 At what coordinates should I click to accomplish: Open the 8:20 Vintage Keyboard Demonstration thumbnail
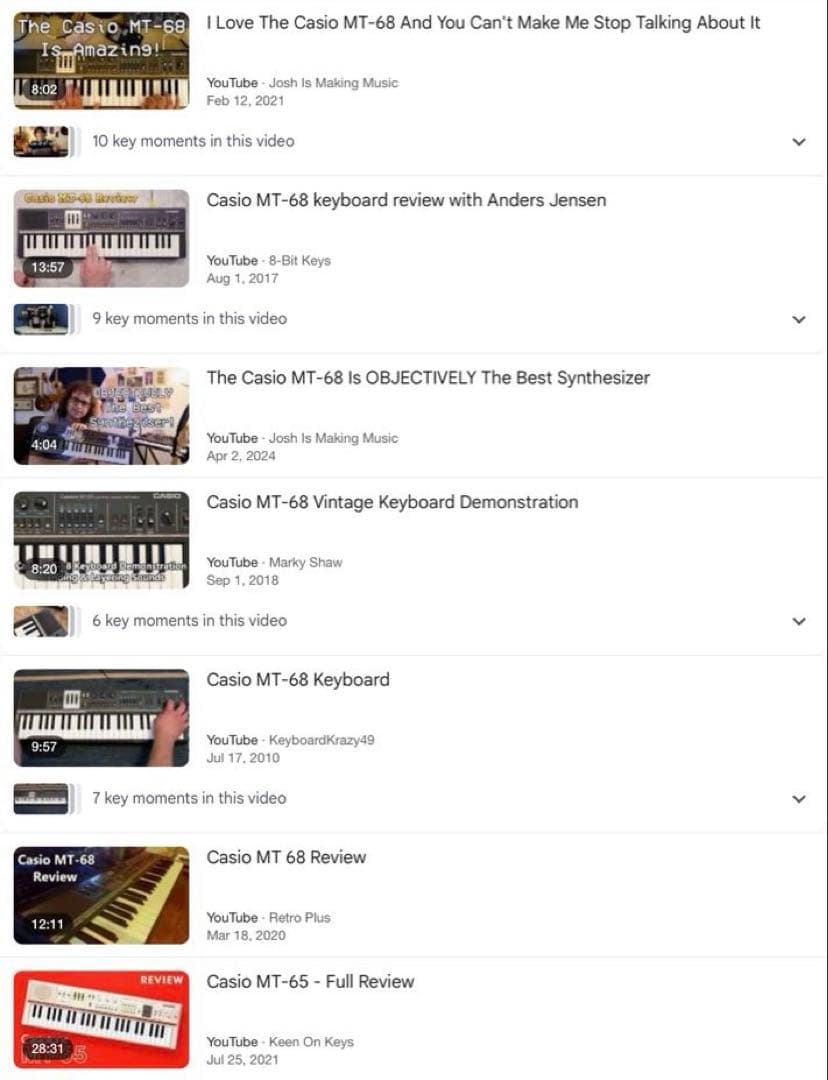(x=101, y=540)
